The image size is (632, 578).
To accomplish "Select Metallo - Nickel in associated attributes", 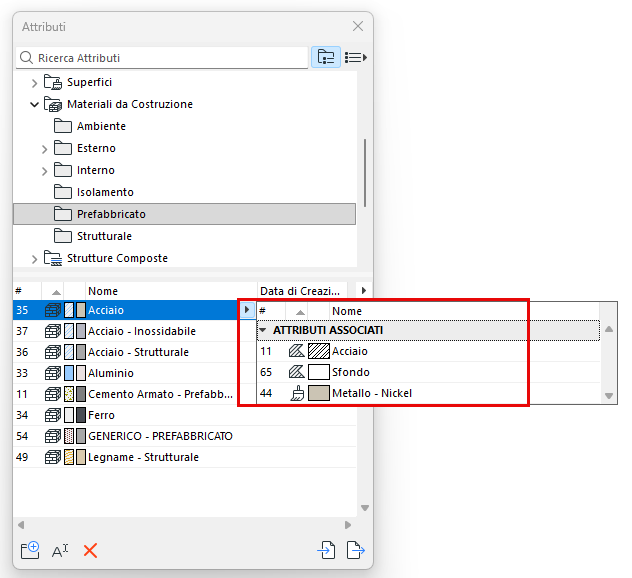I will pyautogui.click(x=428, y=393).
